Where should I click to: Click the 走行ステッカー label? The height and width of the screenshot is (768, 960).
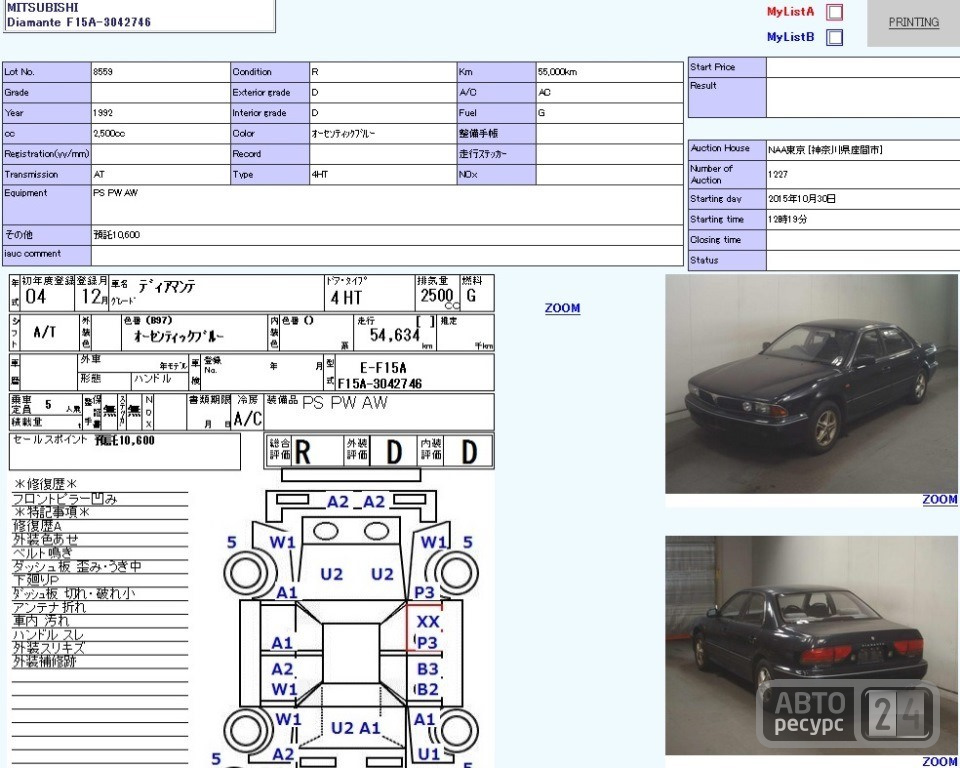point(482,154)
